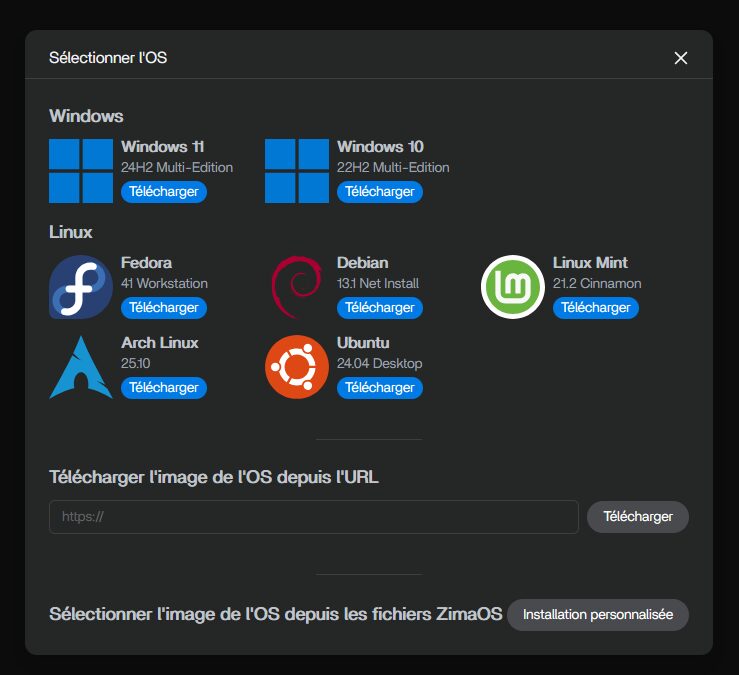
Task: Click the Arch Linux logo icon
Action: pyautogui.click(x=81, y=367)
